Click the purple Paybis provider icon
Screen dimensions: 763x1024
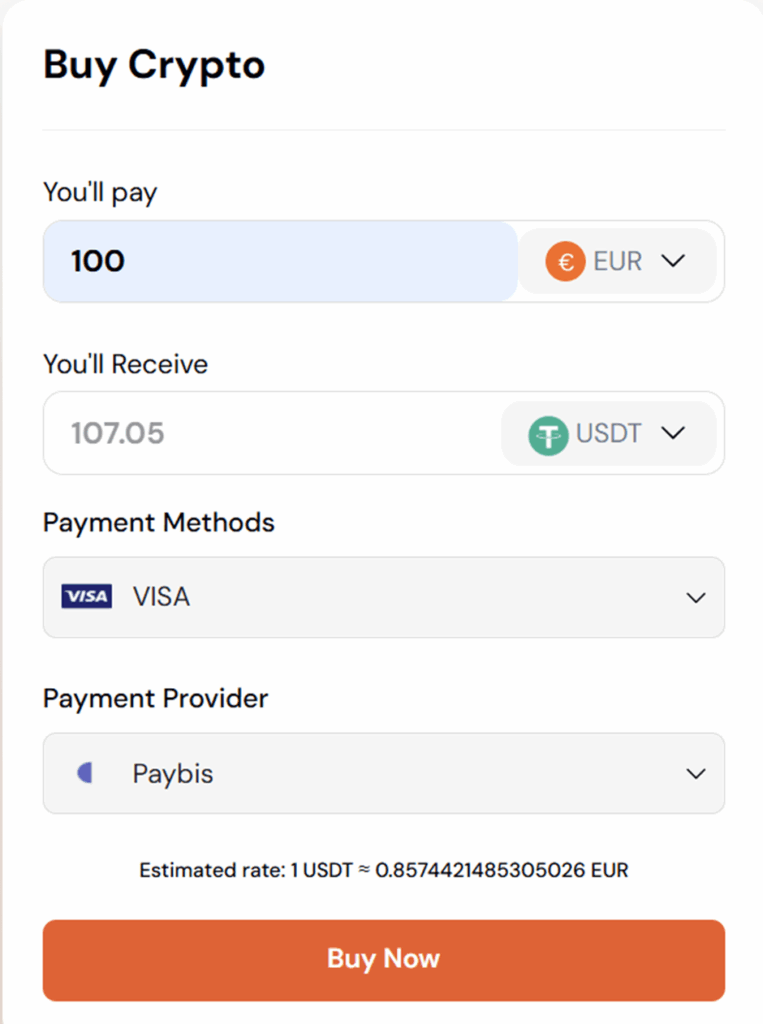(x=85, y=773)
